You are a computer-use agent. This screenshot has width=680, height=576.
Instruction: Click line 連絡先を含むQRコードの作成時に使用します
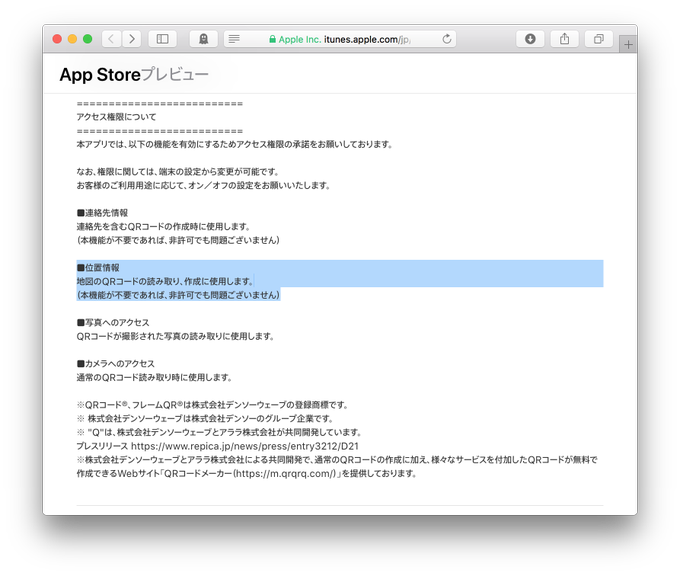[x=163, y=226]
